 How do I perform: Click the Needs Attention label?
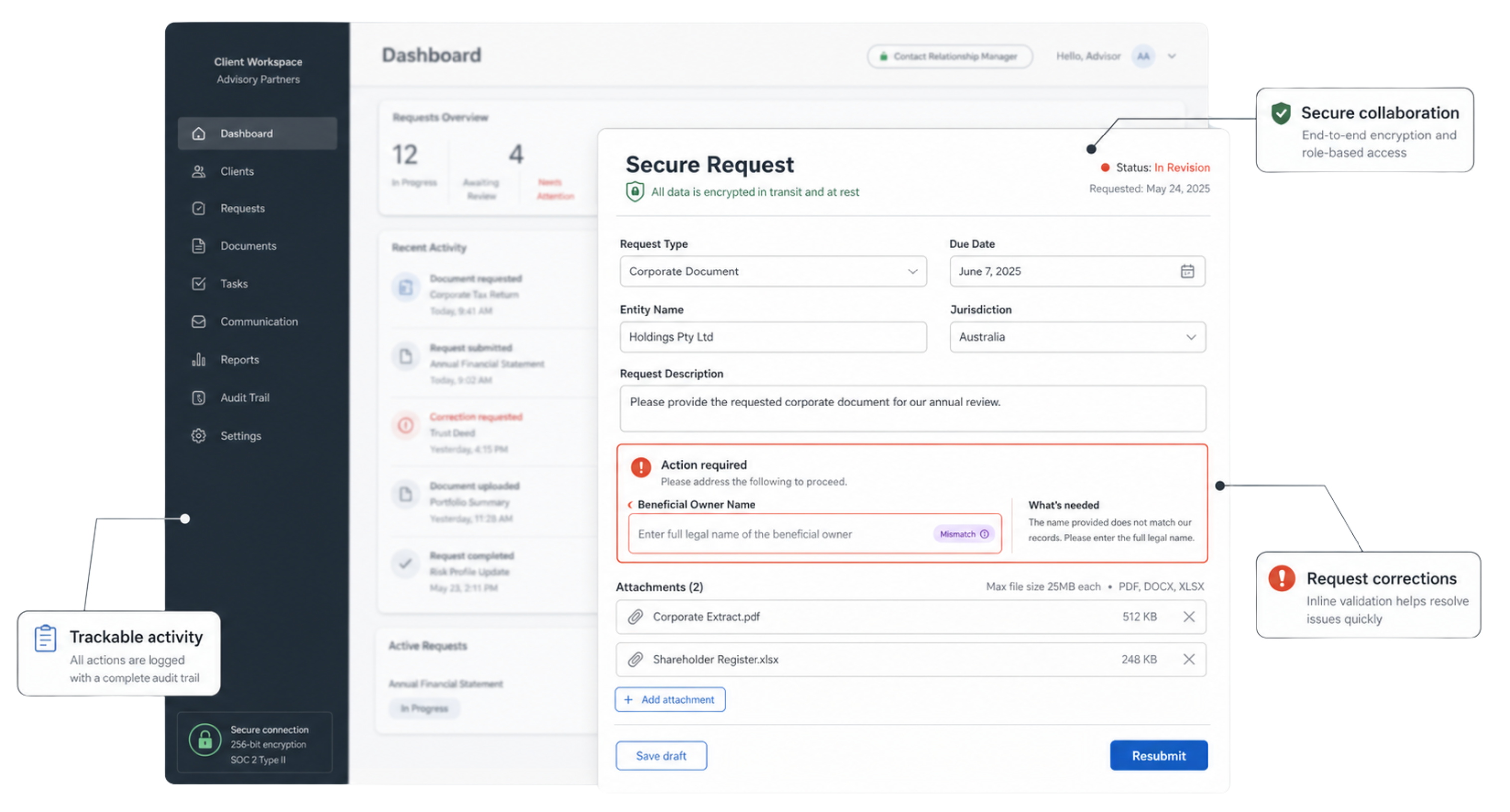[555, 189]
